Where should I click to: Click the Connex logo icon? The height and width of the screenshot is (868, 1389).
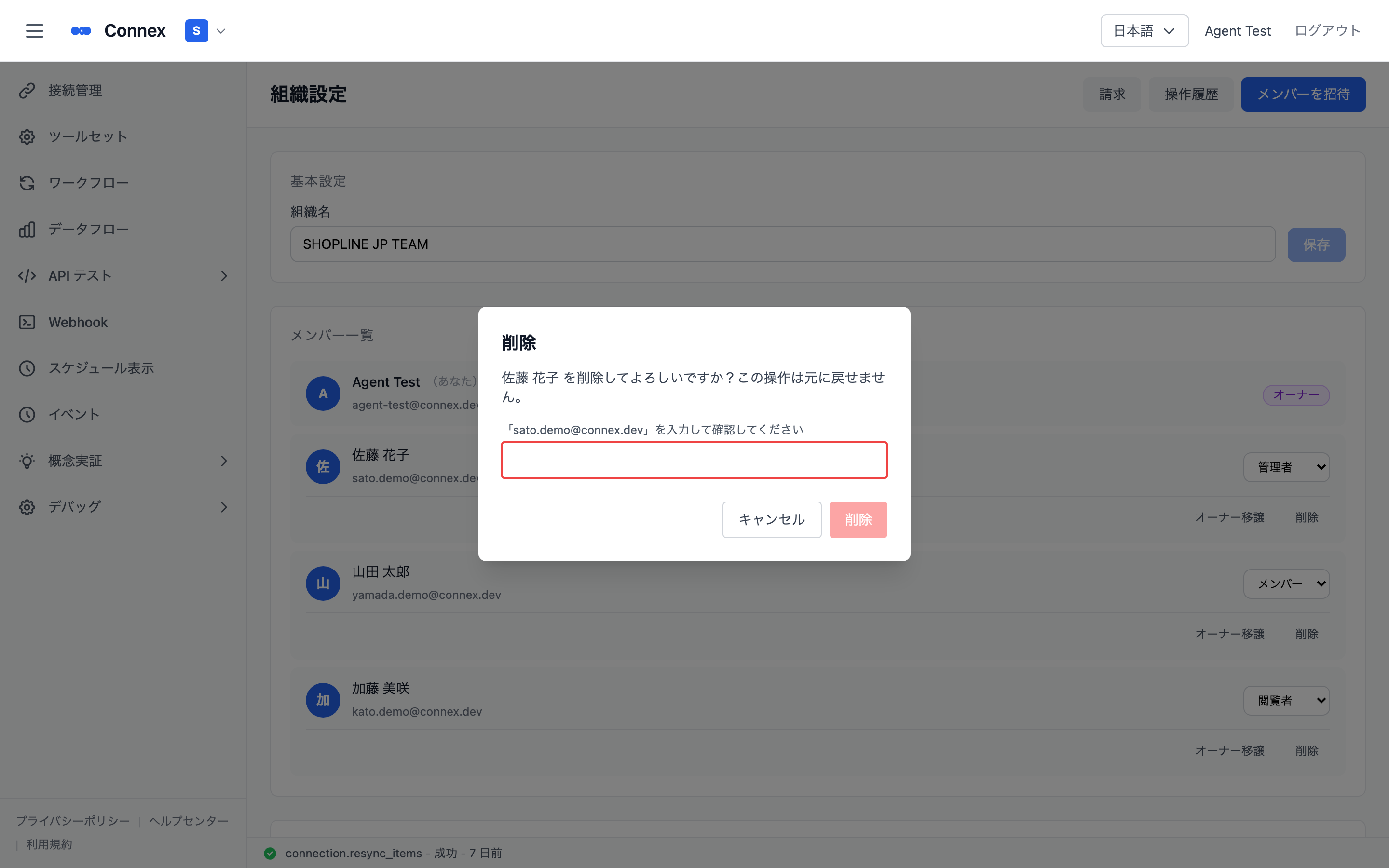tap(81, 31)
